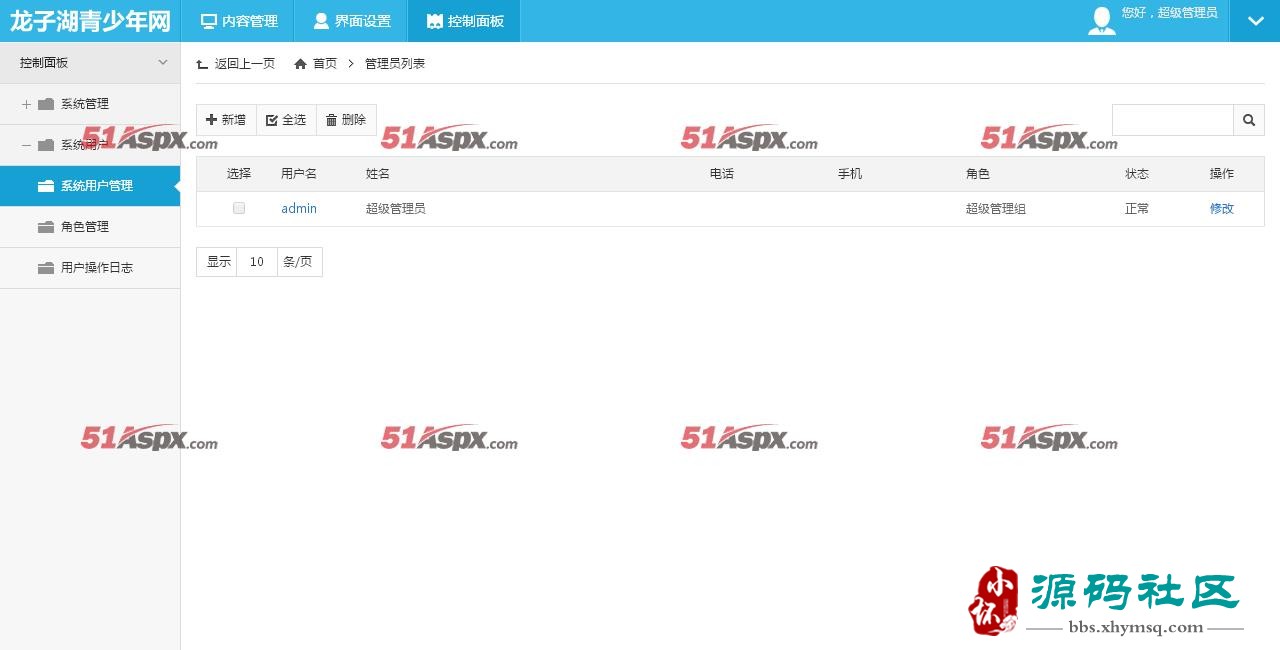
Task: Click the 超级管理组 role cell
Action: pos(996,208)
